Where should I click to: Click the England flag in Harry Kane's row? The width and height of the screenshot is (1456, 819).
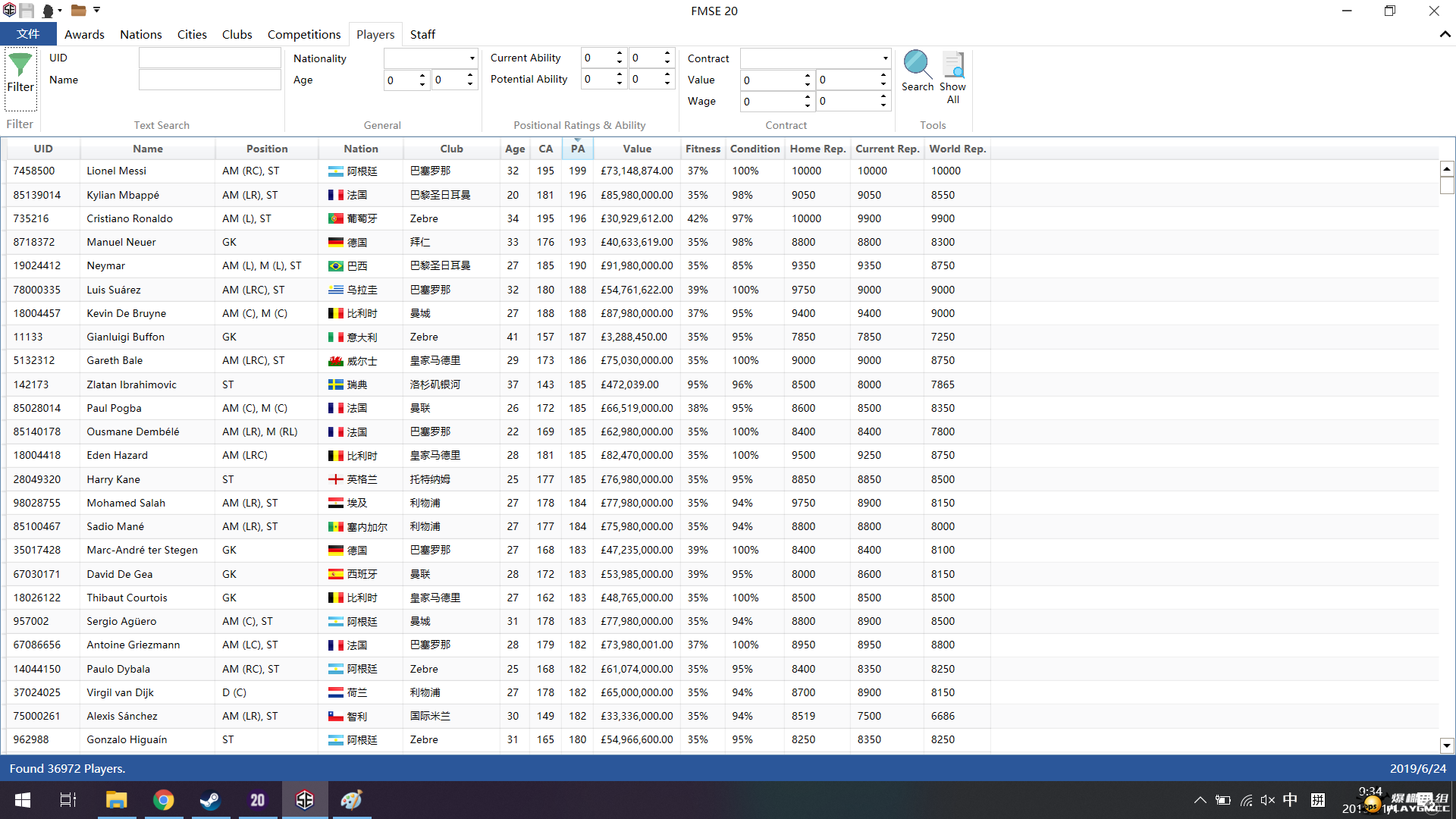[336, 479]
